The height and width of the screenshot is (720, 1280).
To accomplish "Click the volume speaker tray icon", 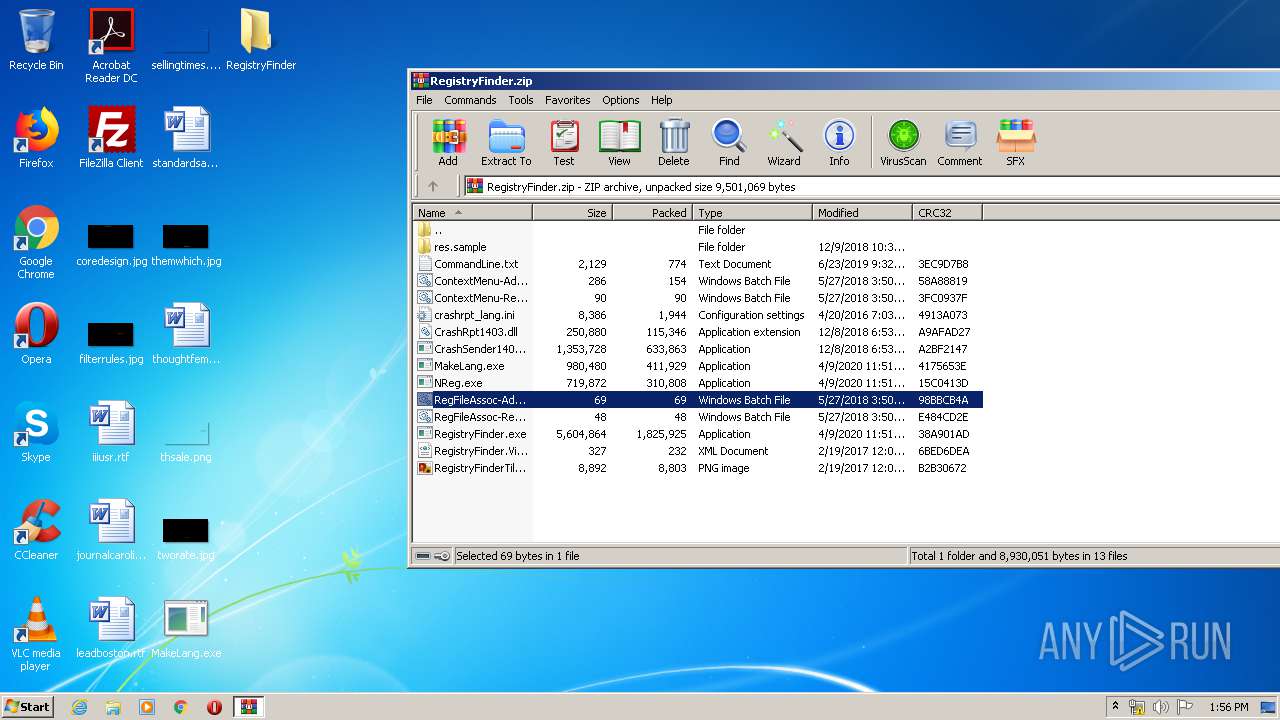I will pyautogui.click(x=1160, y=707).
